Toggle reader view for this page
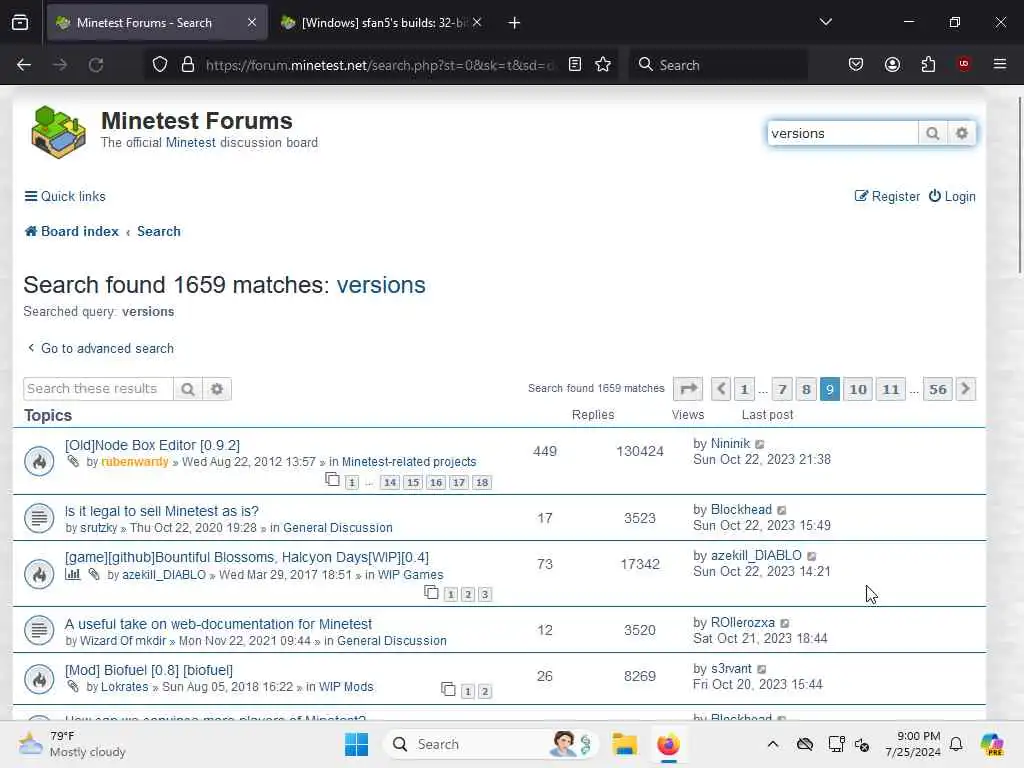Screen dimensions: 1024x768 (575, 65)
